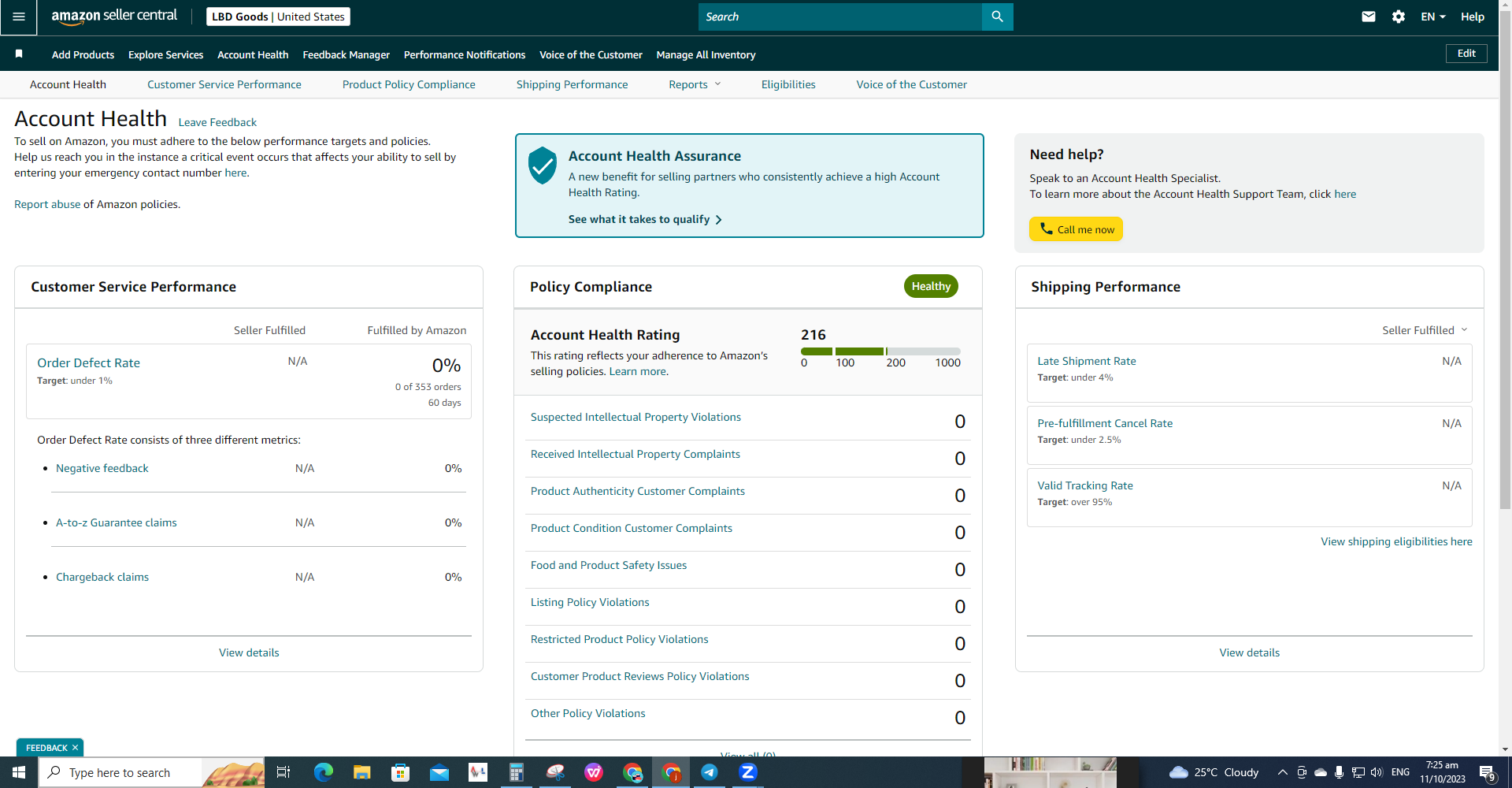The width and height of the screenshot is (1512, 788).
Task: Click the 25°C Cloudy weather widget
Action: (1214, 772)
